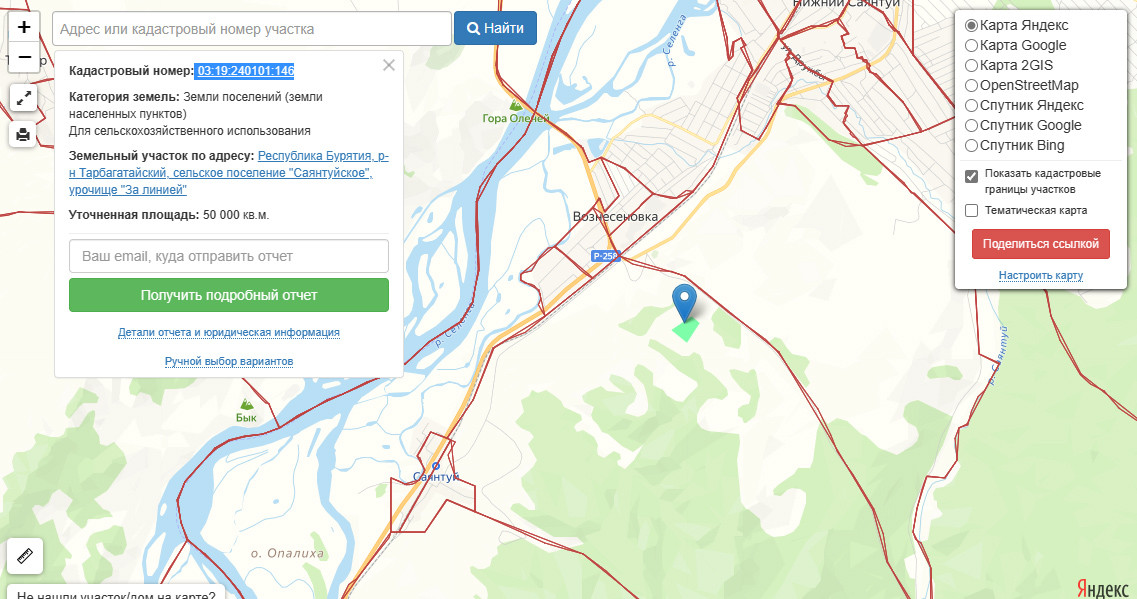Click the Саянтуй settlement label
This screenshot has height=599, width=1137.
(x=436, y=476)
